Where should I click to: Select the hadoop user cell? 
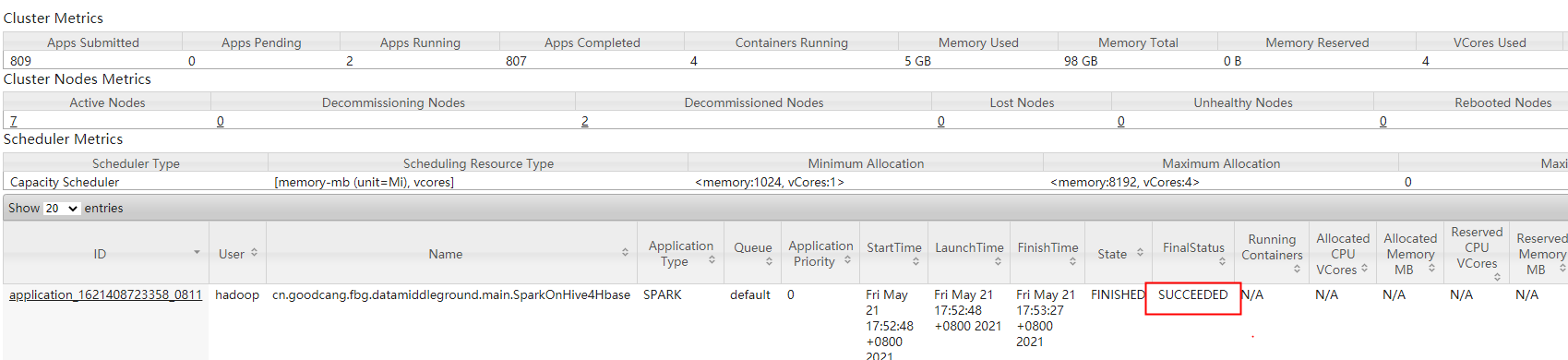click(x=237, y=294)
